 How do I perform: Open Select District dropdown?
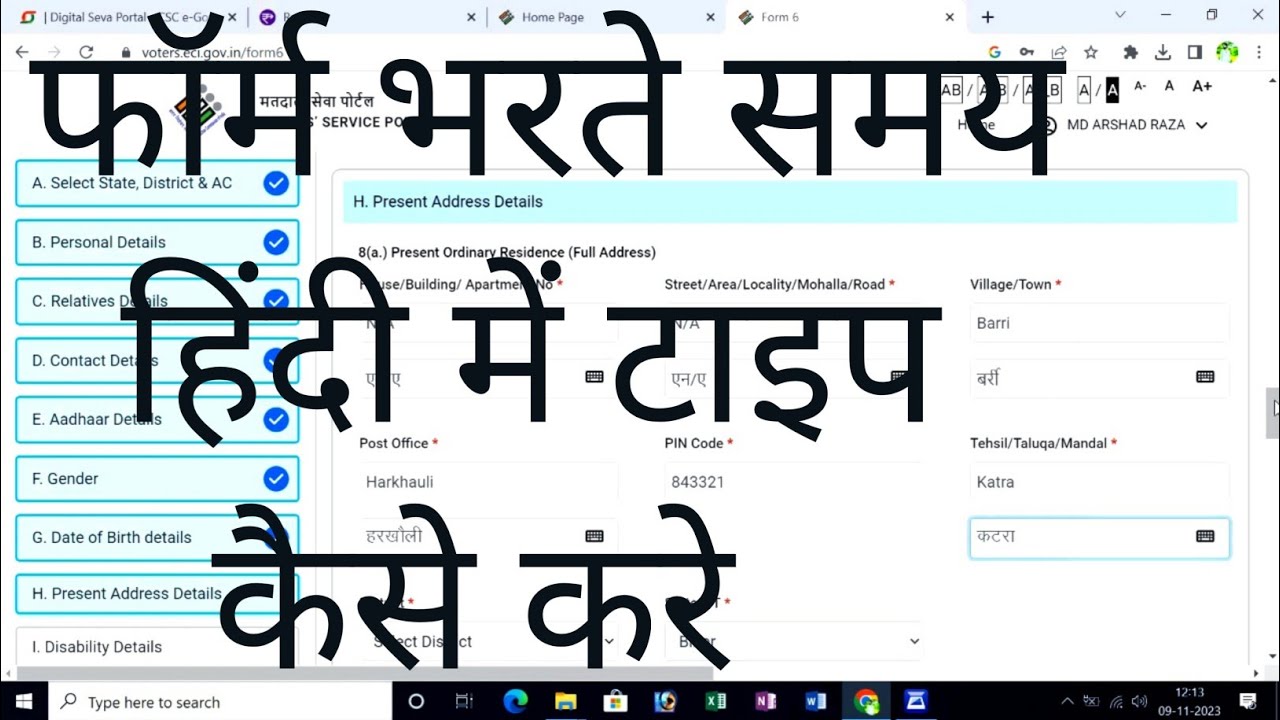[x=489, y=641]
